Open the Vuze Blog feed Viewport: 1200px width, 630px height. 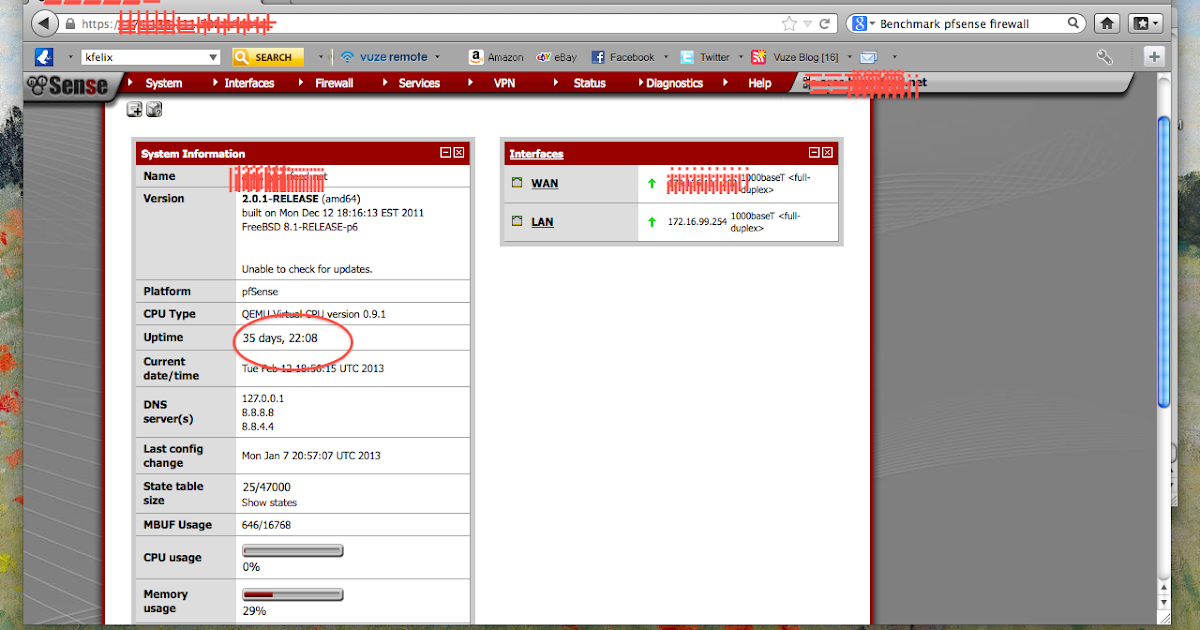pyautogui.click(x=795, y=57)
